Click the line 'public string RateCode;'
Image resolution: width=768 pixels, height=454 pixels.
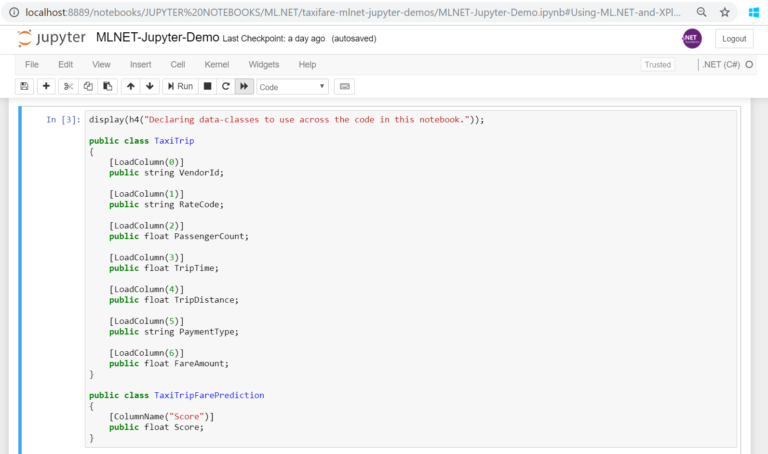(x=166, y=205)
